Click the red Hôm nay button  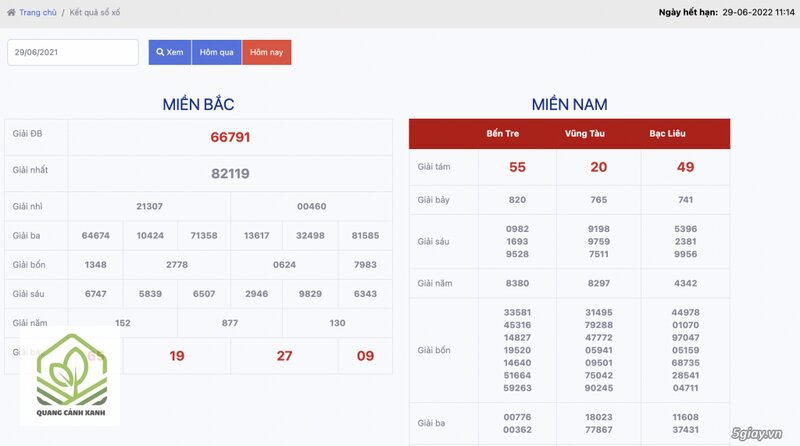[266, 52]
